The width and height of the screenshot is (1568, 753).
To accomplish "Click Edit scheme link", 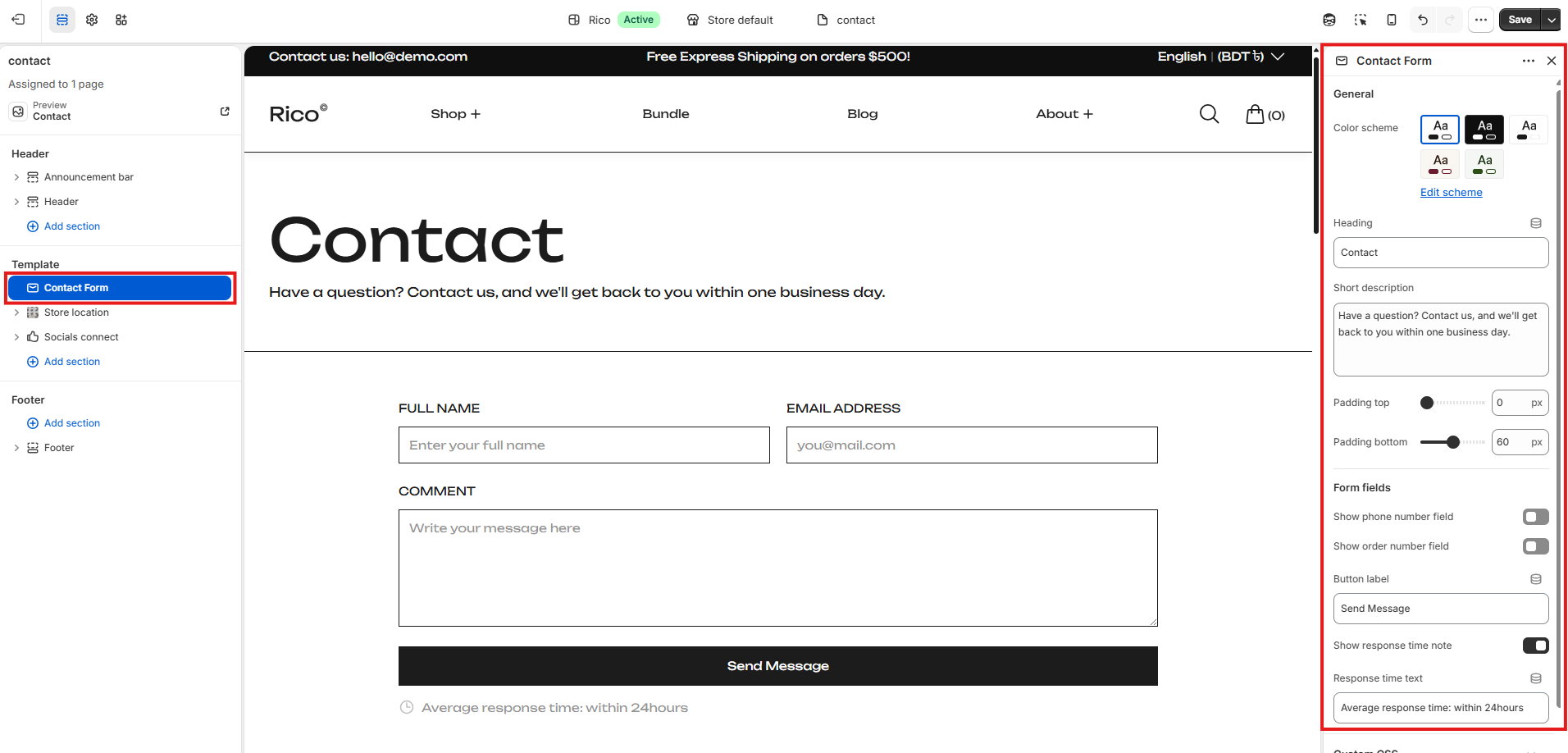I will tap(1451, 193).
